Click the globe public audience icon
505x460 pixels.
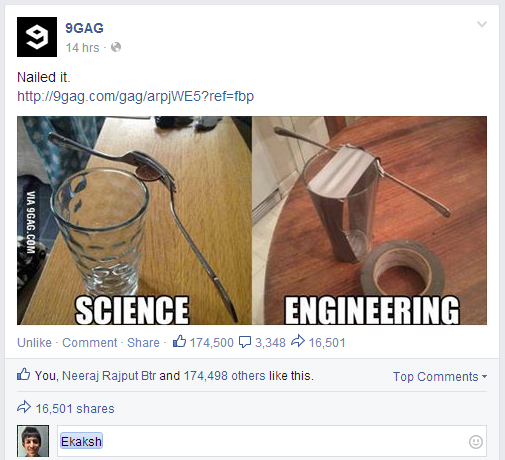tap(116, 47)
